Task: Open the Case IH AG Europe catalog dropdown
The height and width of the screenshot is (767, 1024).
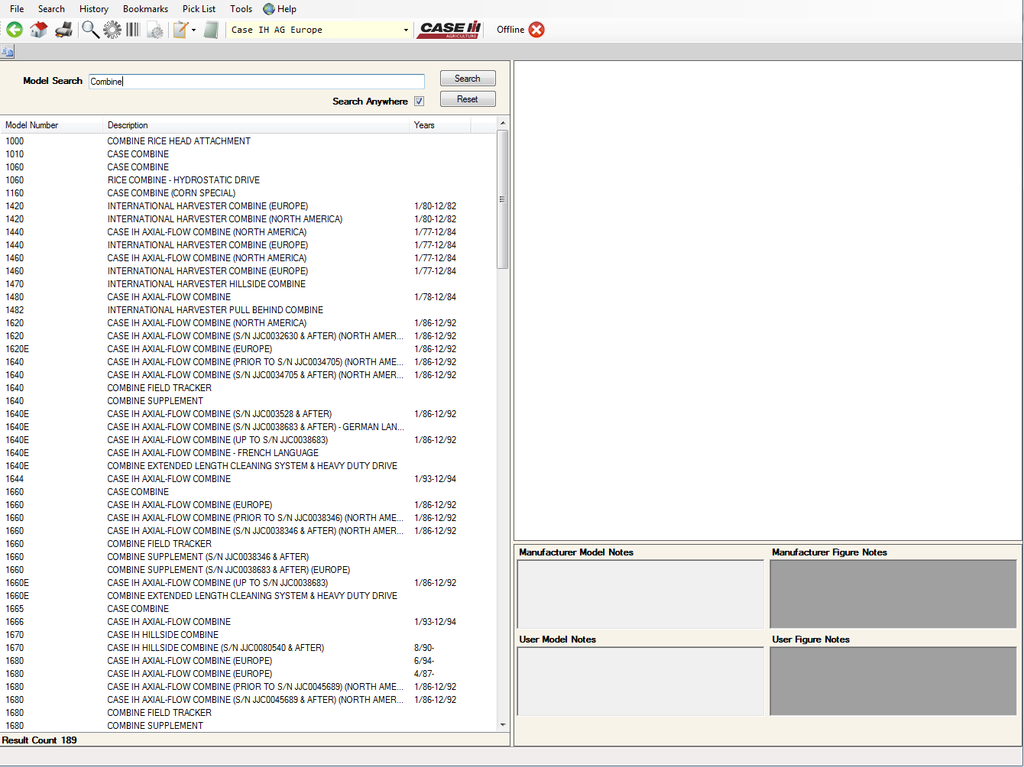Action: [x=406, y=30]
